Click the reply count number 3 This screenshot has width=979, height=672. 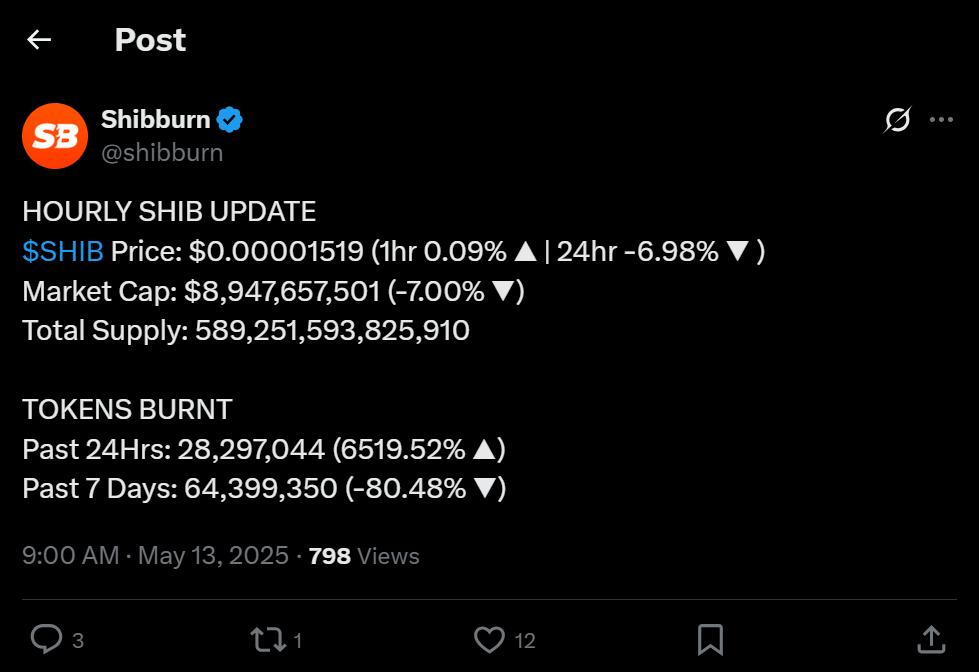coord(78,640)
